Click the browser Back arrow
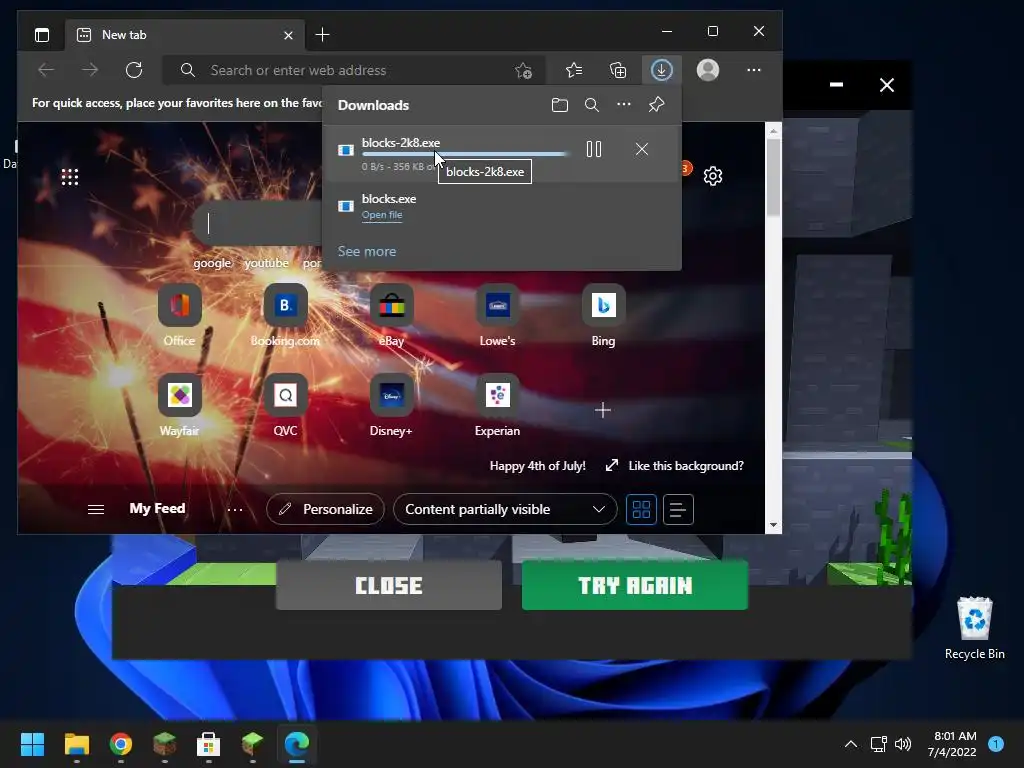 [46, 70]
